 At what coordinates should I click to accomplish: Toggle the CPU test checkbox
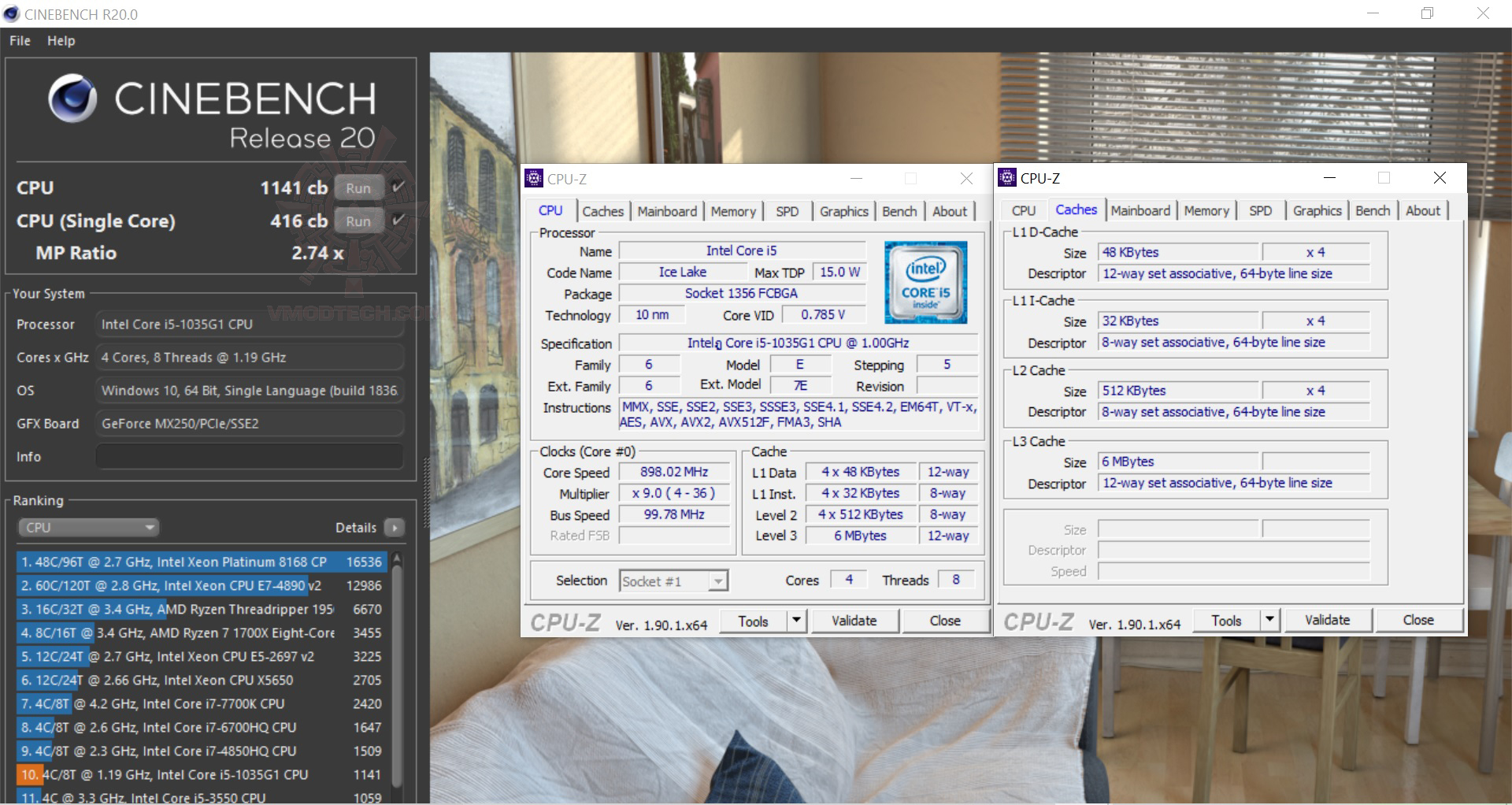coord(398,187)
